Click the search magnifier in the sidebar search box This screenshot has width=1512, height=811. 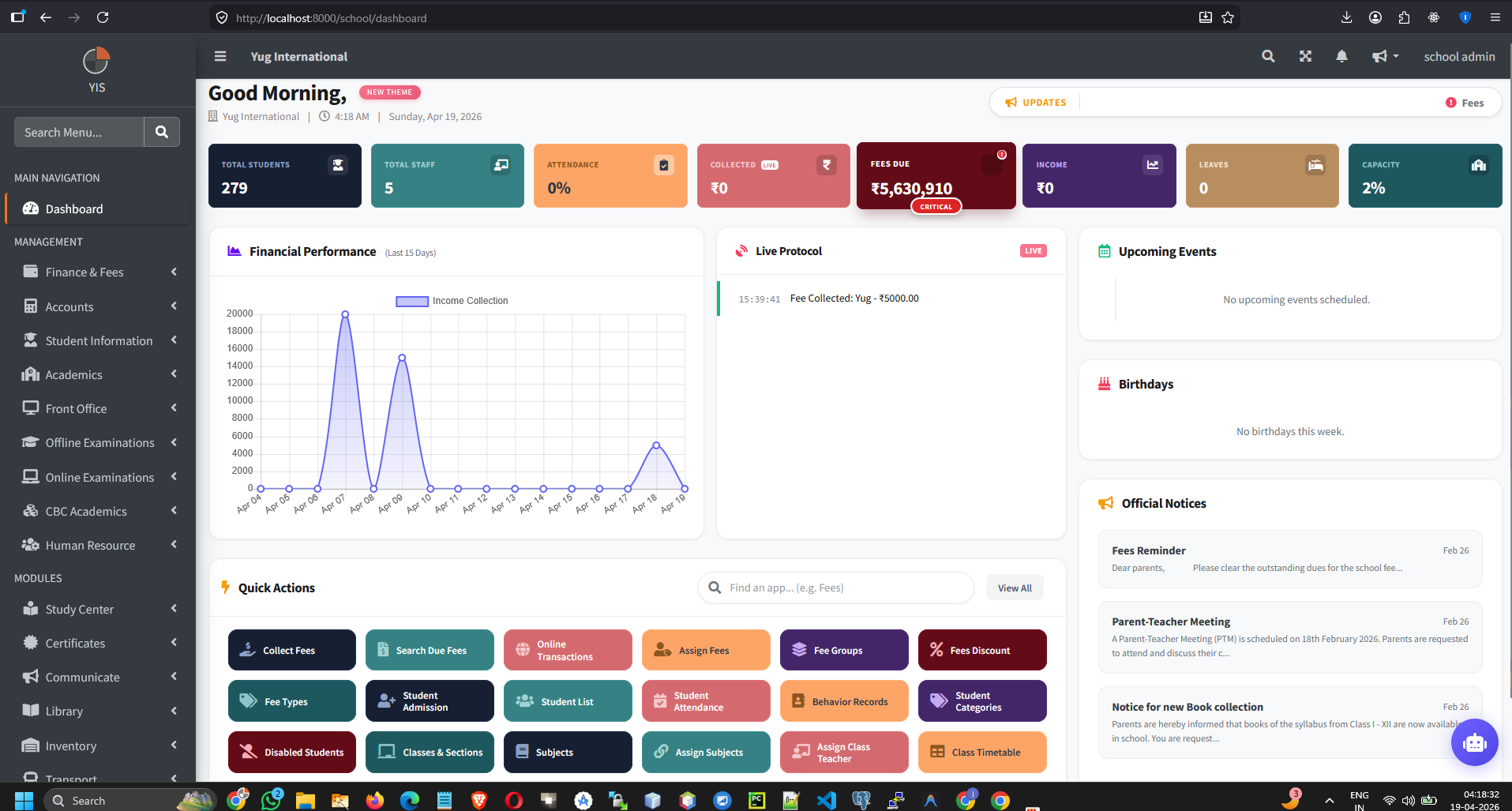(x=162, y=132)
